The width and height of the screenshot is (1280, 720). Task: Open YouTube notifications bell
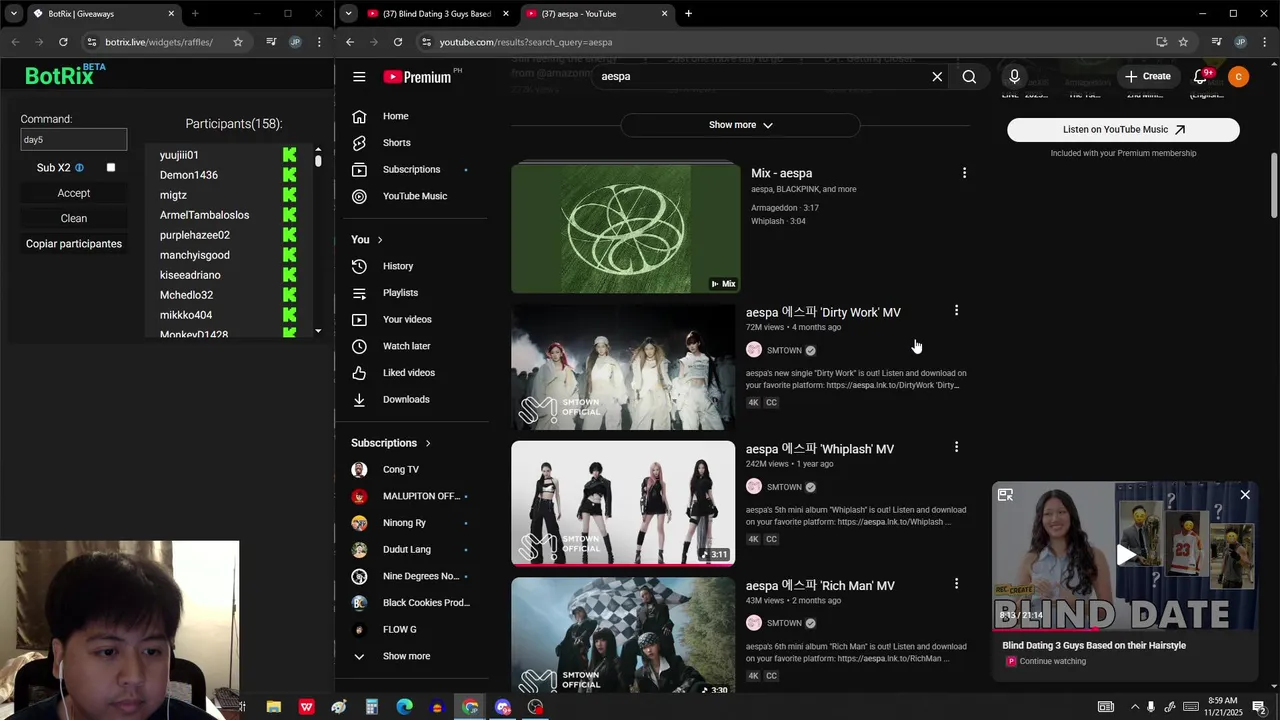point(1201,77)
